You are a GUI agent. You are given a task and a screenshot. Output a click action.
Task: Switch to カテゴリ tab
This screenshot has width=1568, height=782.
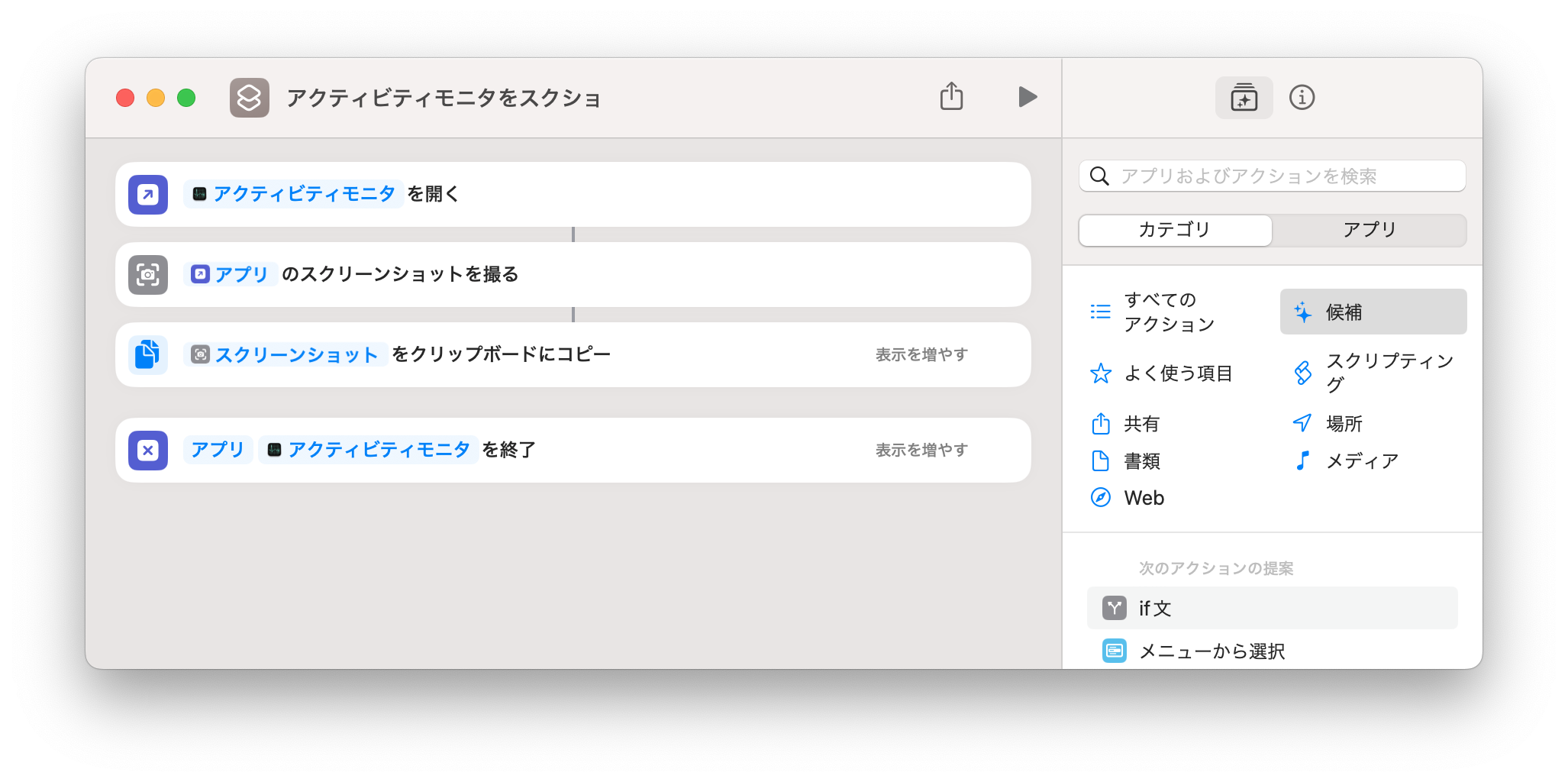coord(1175,230)
